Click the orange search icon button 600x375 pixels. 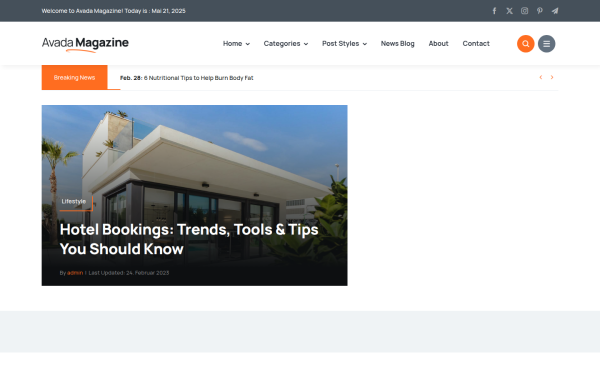(525, 44)
